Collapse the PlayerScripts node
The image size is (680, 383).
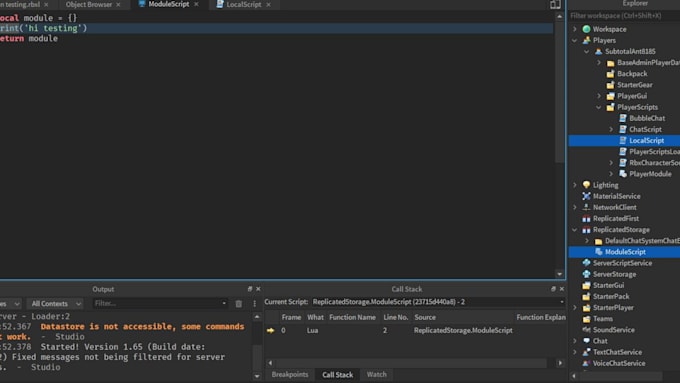point(599,107)
